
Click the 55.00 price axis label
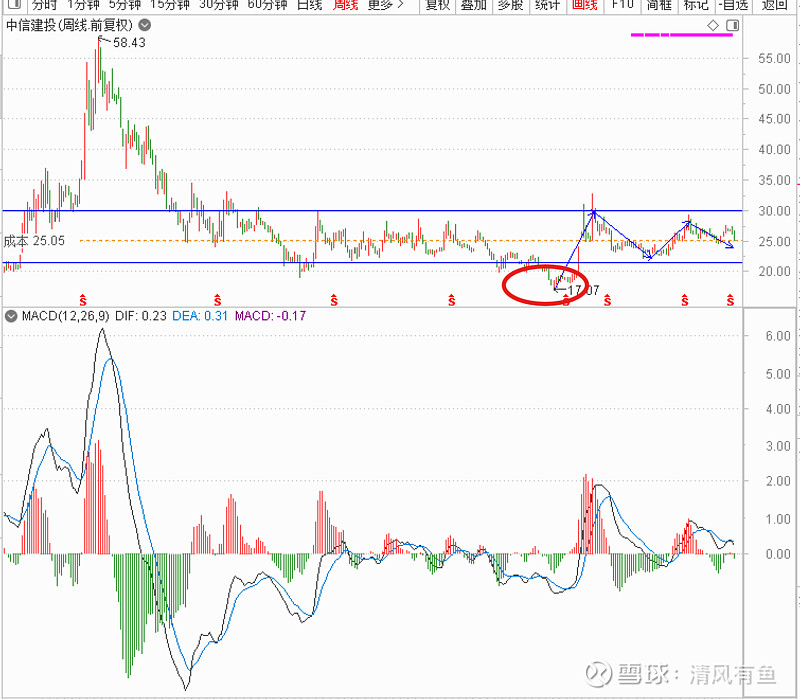774,58
